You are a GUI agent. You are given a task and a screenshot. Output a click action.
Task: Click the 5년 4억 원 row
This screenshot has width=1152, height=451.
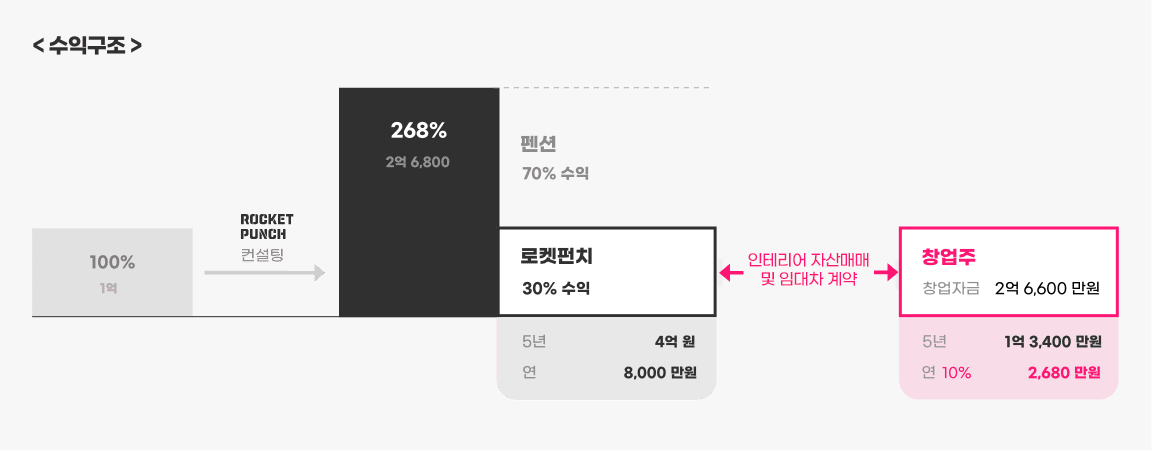coord(608,342)
